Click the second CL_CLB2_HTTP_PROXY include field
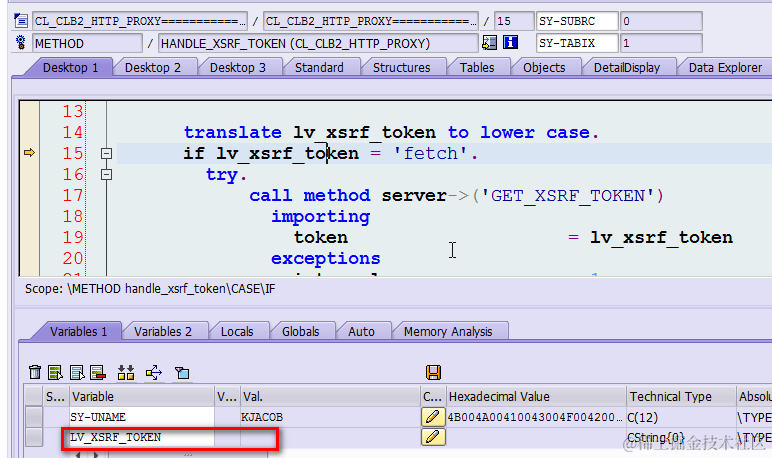The height and width of the screenshot is (458, 772). click(x=371, y=21)
